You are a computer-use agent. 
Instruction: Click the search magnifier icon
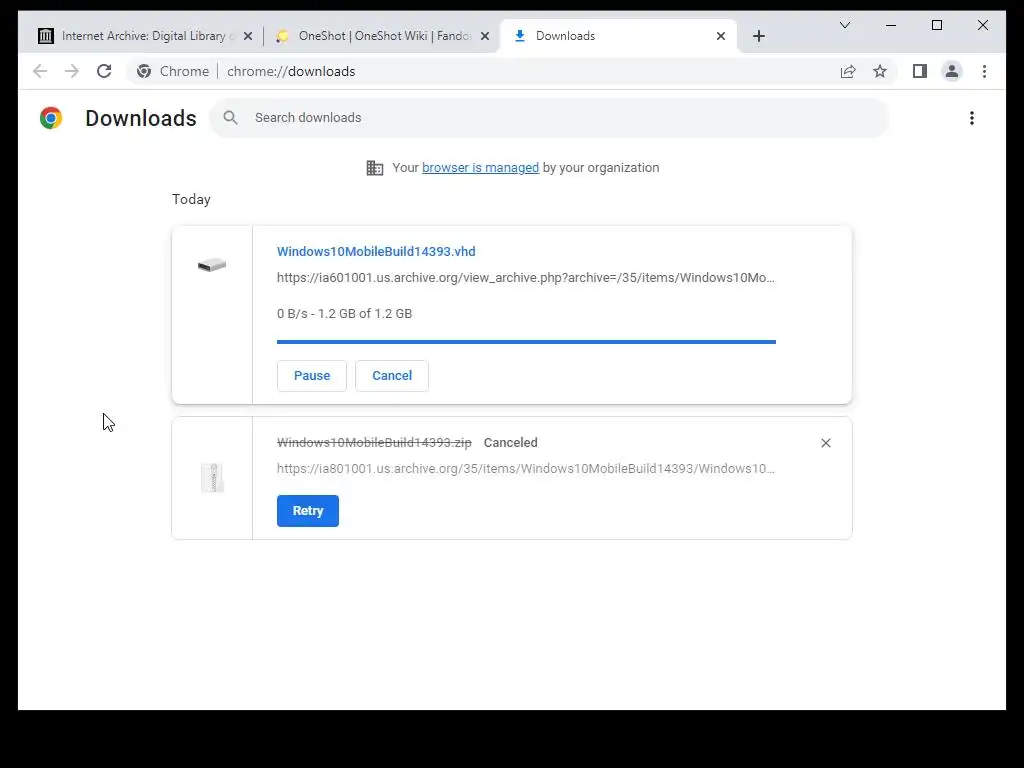click(230, 118)
